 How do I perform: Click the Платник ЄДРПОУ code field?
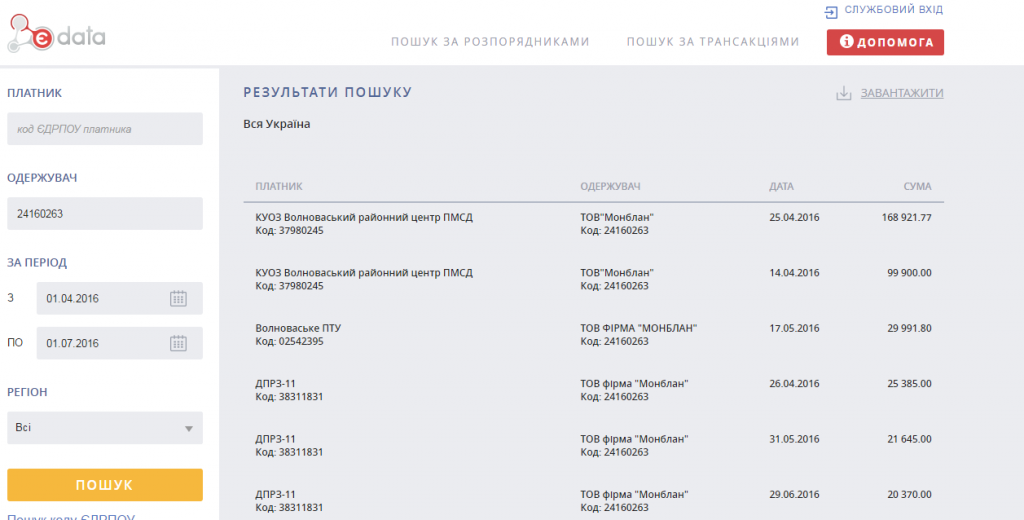click(x=104, y=129)
